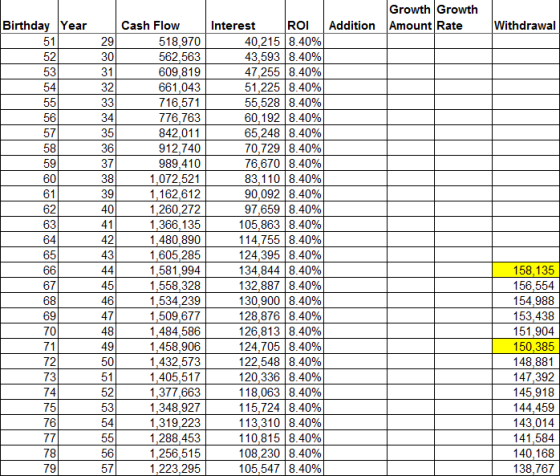
Task: Click birthday cell 65
Action: pos(29,255)
